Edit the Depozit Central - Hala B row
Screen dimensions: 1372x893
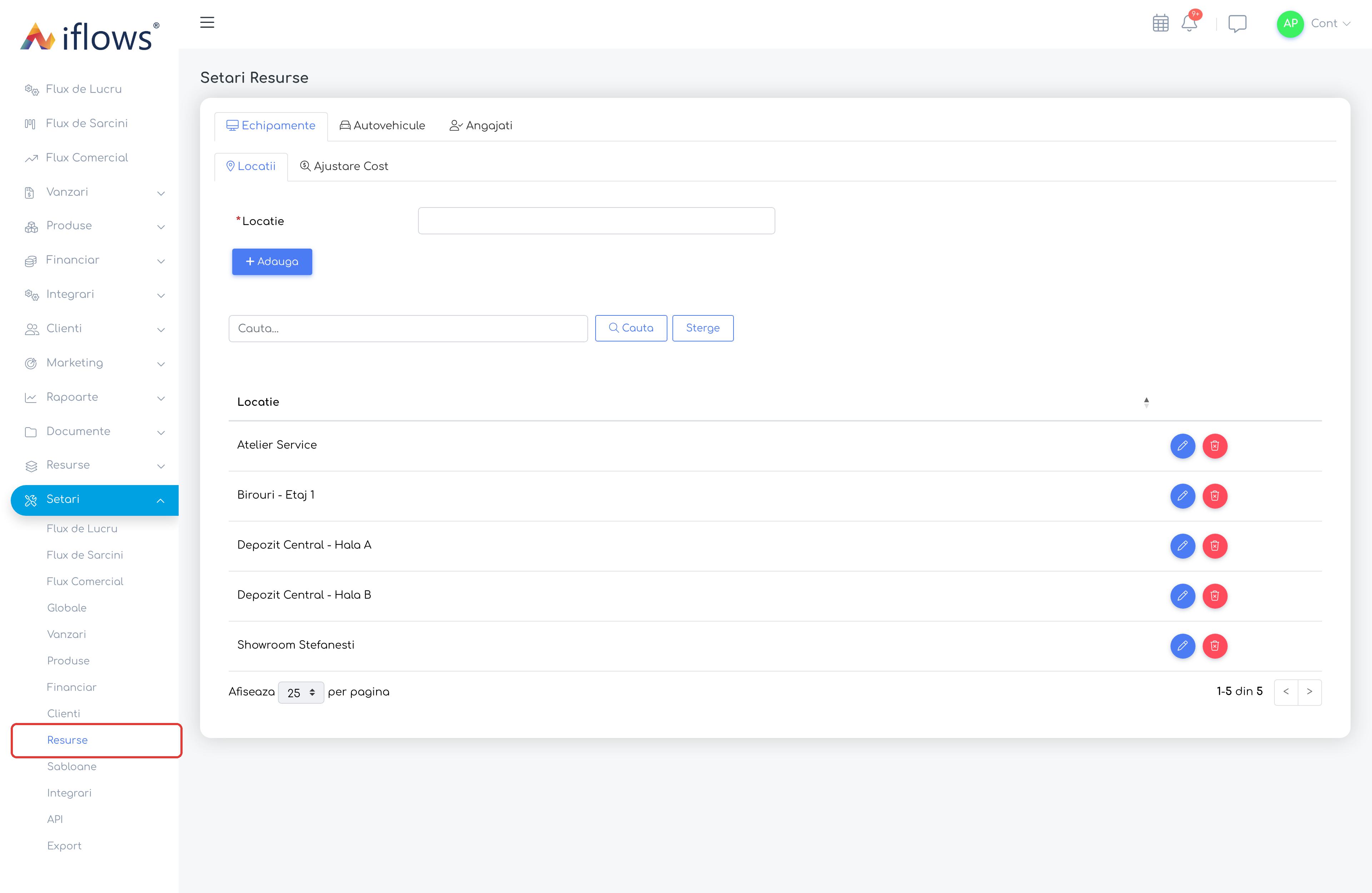[1182, 595]
